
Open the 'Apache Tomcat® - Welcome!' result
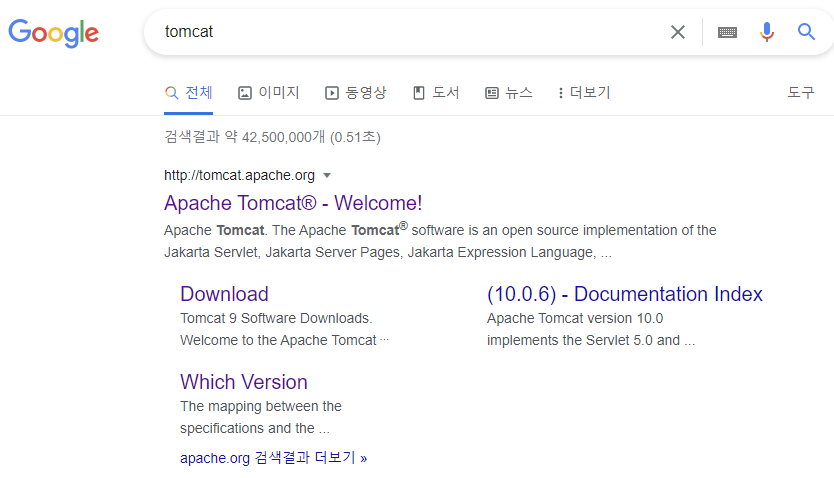tap(293, 203)
